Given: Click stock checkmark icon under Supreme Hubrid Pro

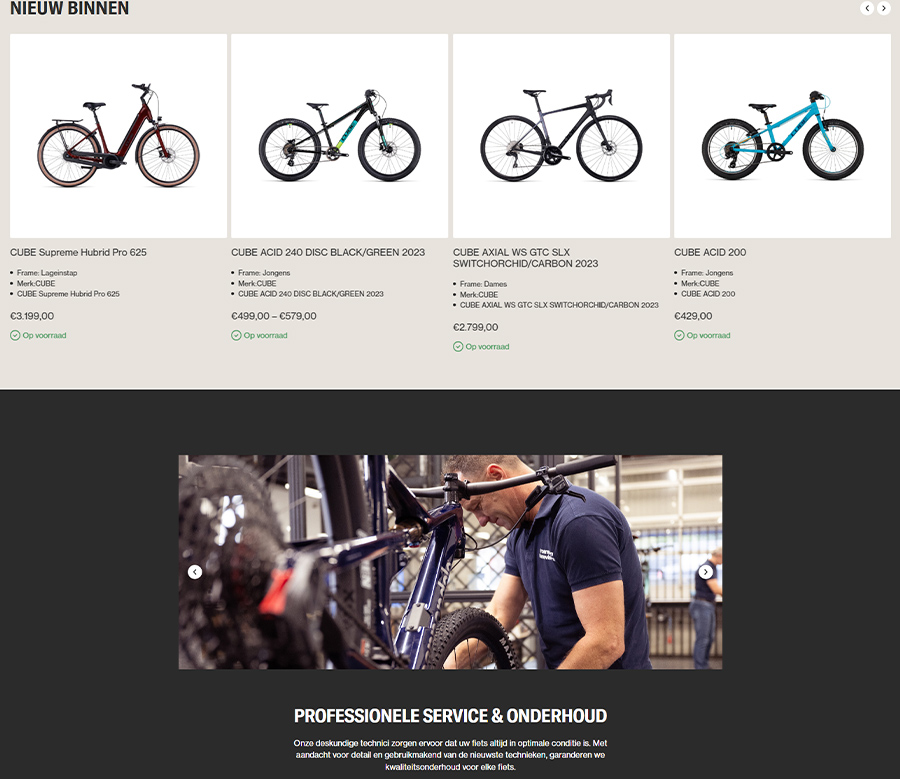Looking at the screenshot, I should pyautogui.click(x=15, y=335).
